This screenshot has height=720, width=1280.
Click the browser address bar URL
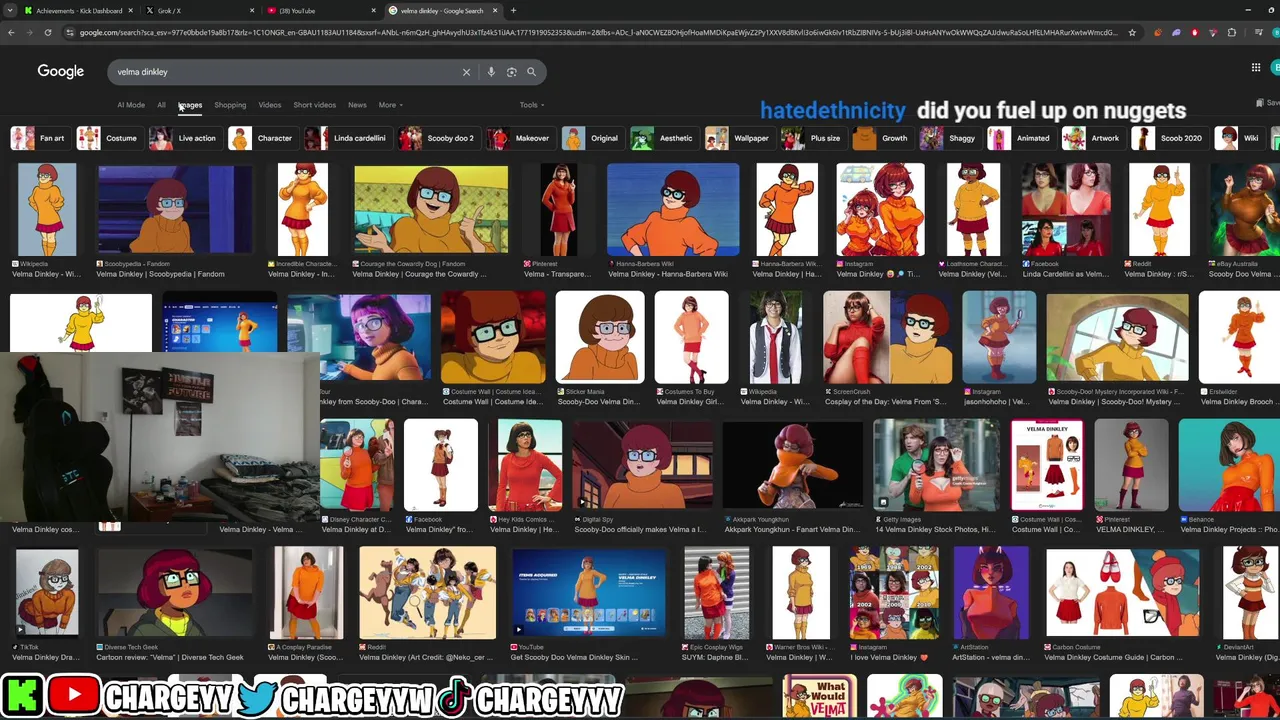pos(600,32)
